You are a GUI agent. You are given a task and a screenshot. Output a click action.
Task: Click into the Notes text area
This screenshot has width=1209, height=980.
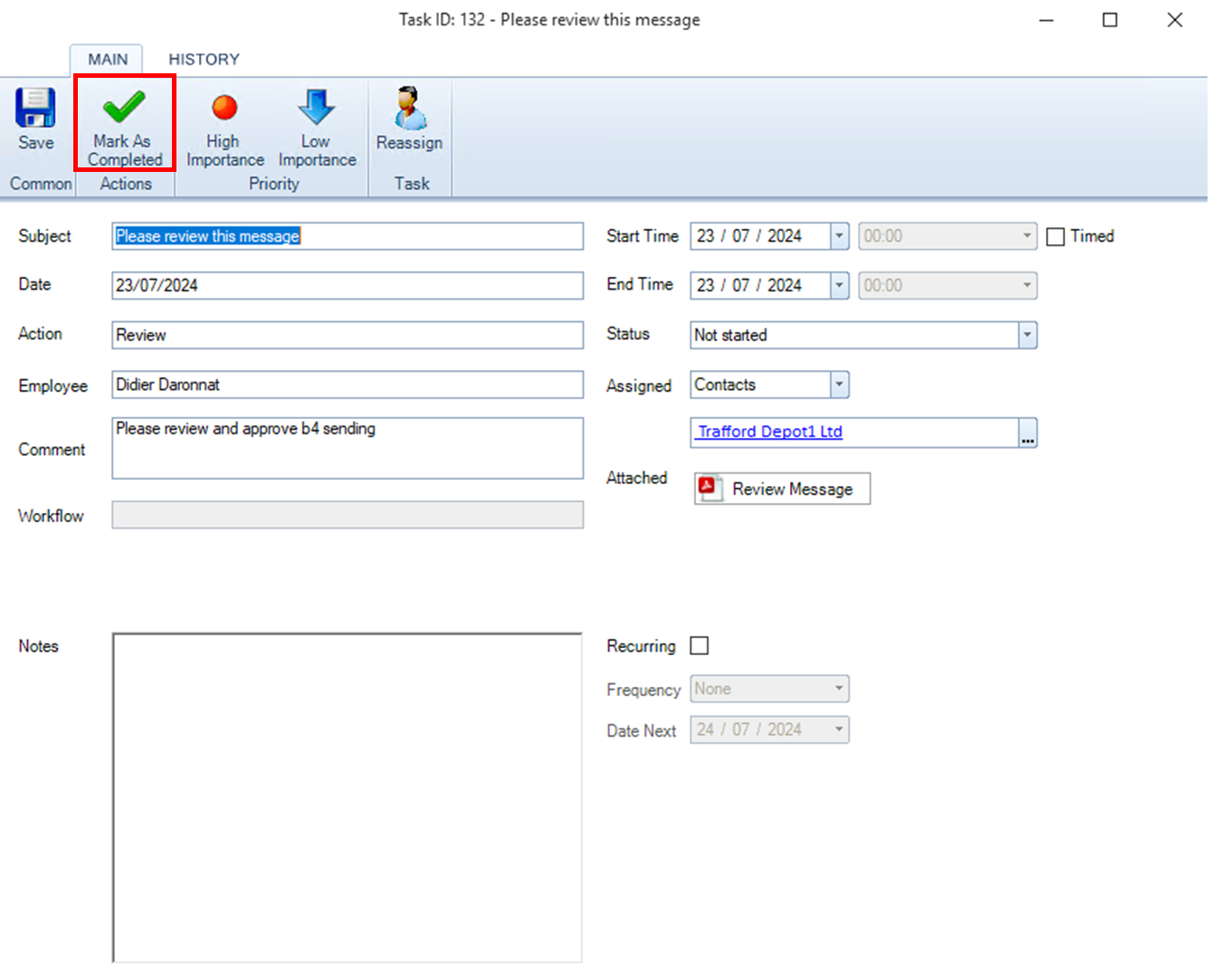click(347, 797)
